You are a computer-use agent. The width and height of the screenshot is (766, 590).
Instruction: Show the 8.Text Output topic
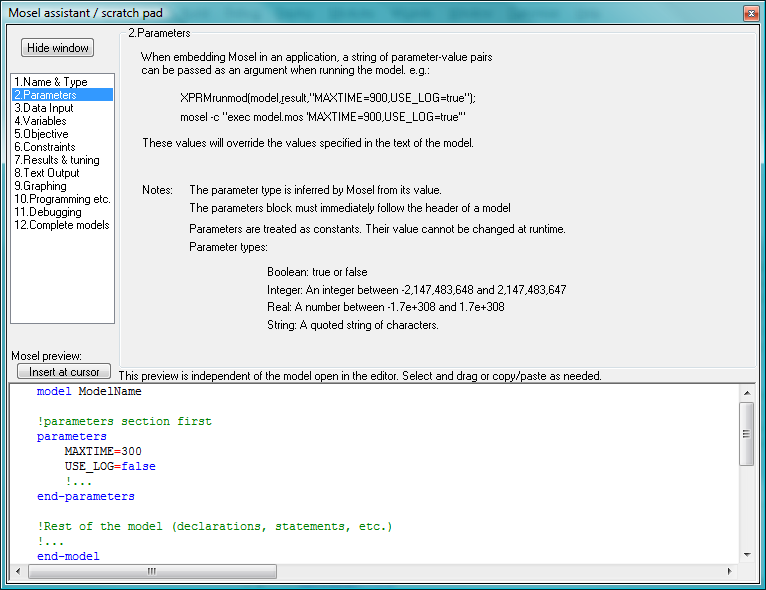pos(47,173)
